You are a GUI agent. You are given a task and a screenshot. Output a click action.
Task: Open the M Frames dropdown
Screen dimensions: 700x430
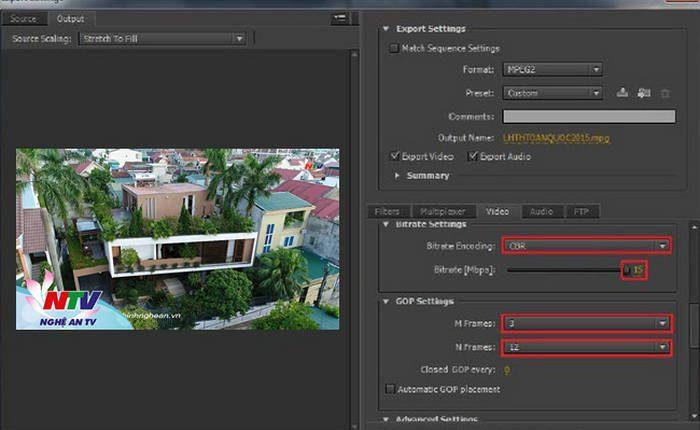(x=586, y=323)
